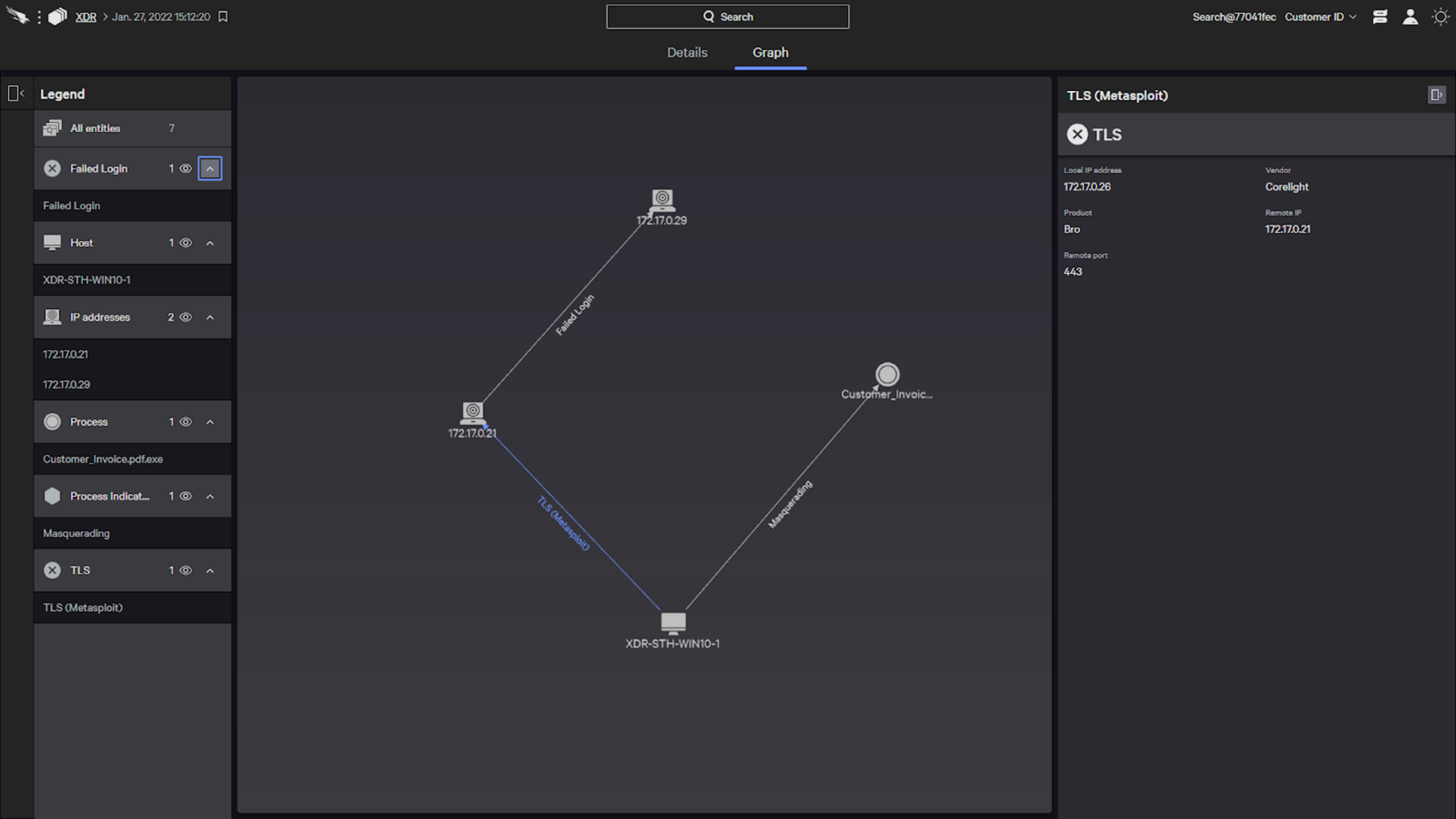The image size is (1456, 819).
Task: Open the Customer ID dropdown
Action: coord(1320,16)
